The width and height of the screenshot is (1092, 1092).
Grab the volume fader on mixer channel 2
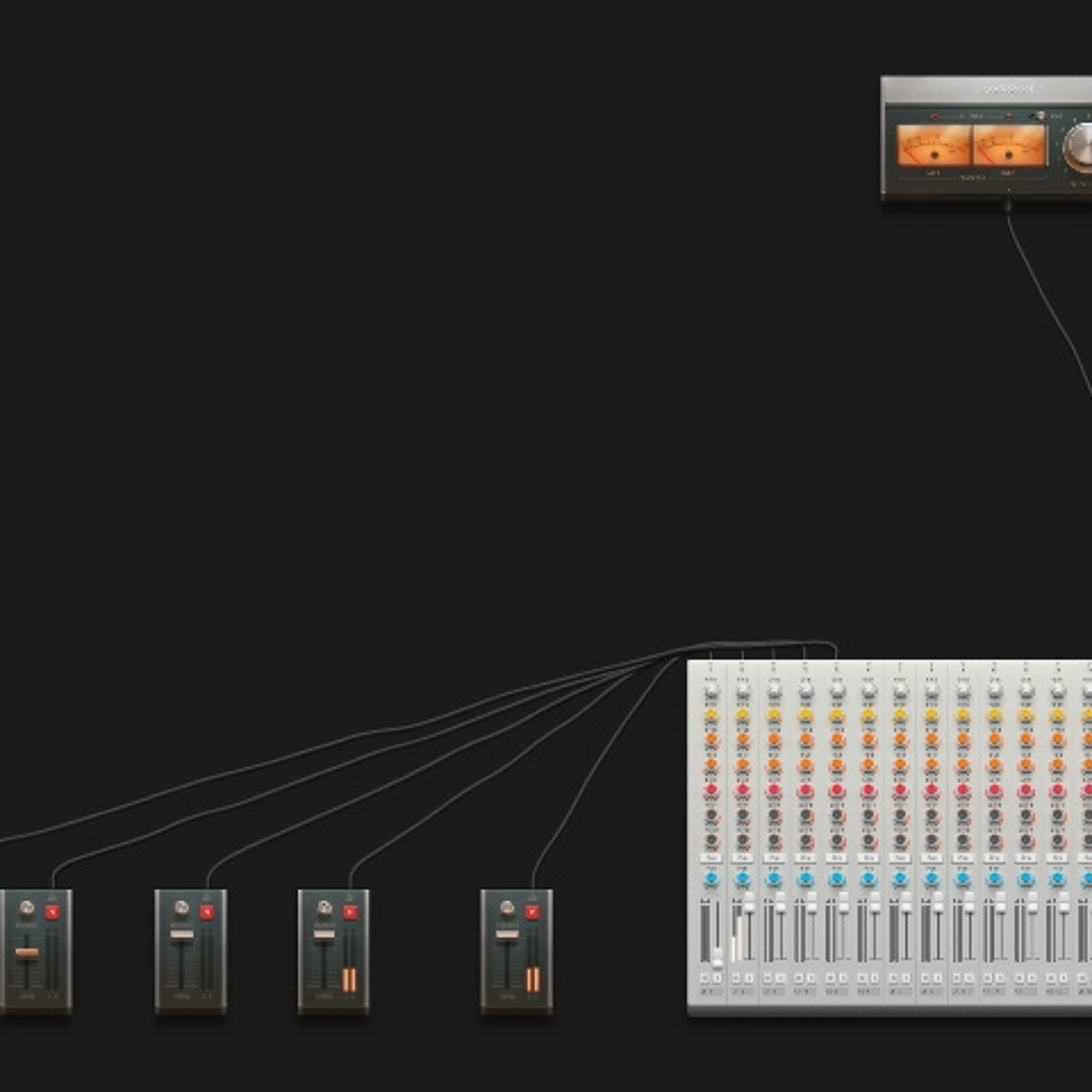click(749, 902)
